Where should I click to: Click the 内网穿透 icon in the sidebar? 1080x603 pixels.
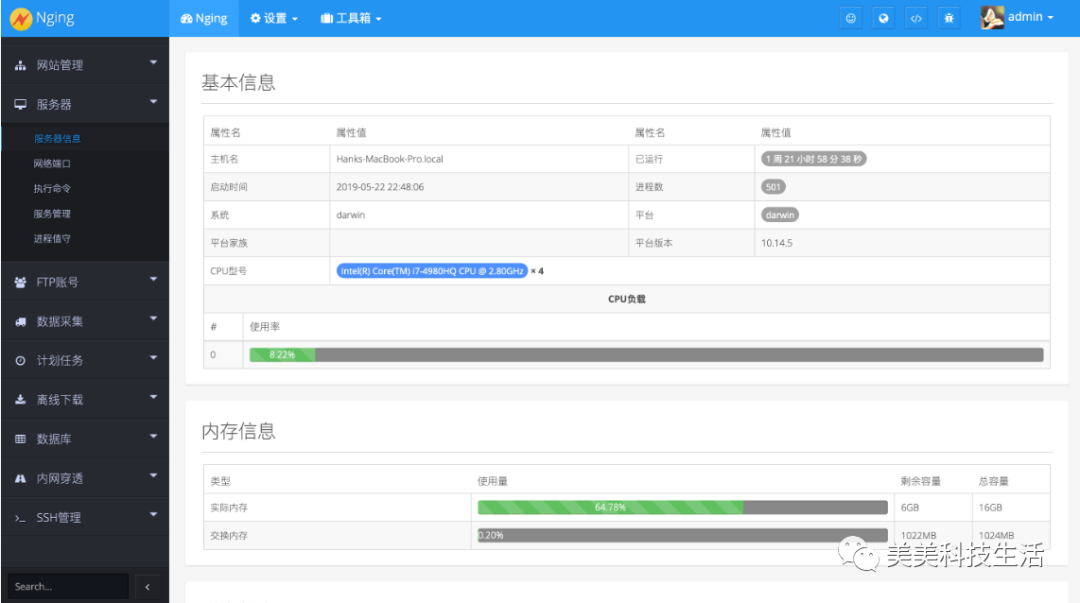[x=22, y=477]
